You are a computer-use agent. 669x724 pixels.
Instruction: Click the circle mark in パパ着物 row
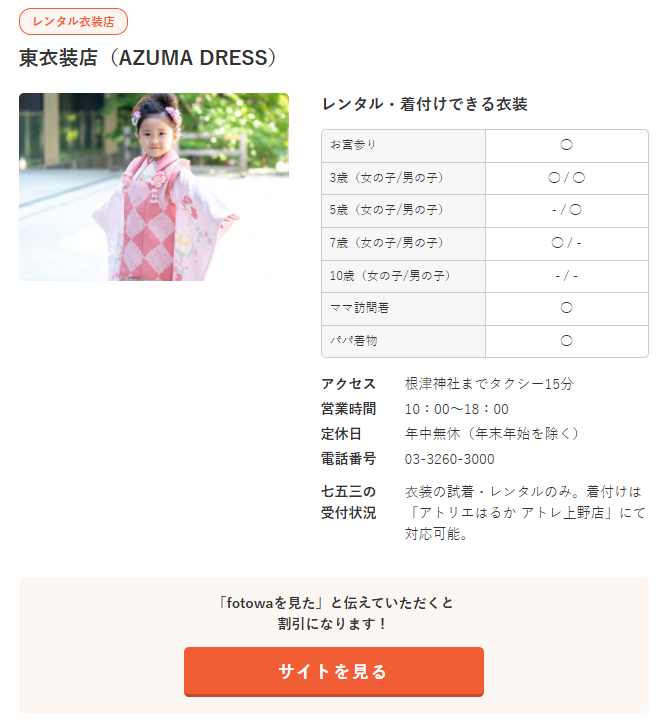pos(566,341)
